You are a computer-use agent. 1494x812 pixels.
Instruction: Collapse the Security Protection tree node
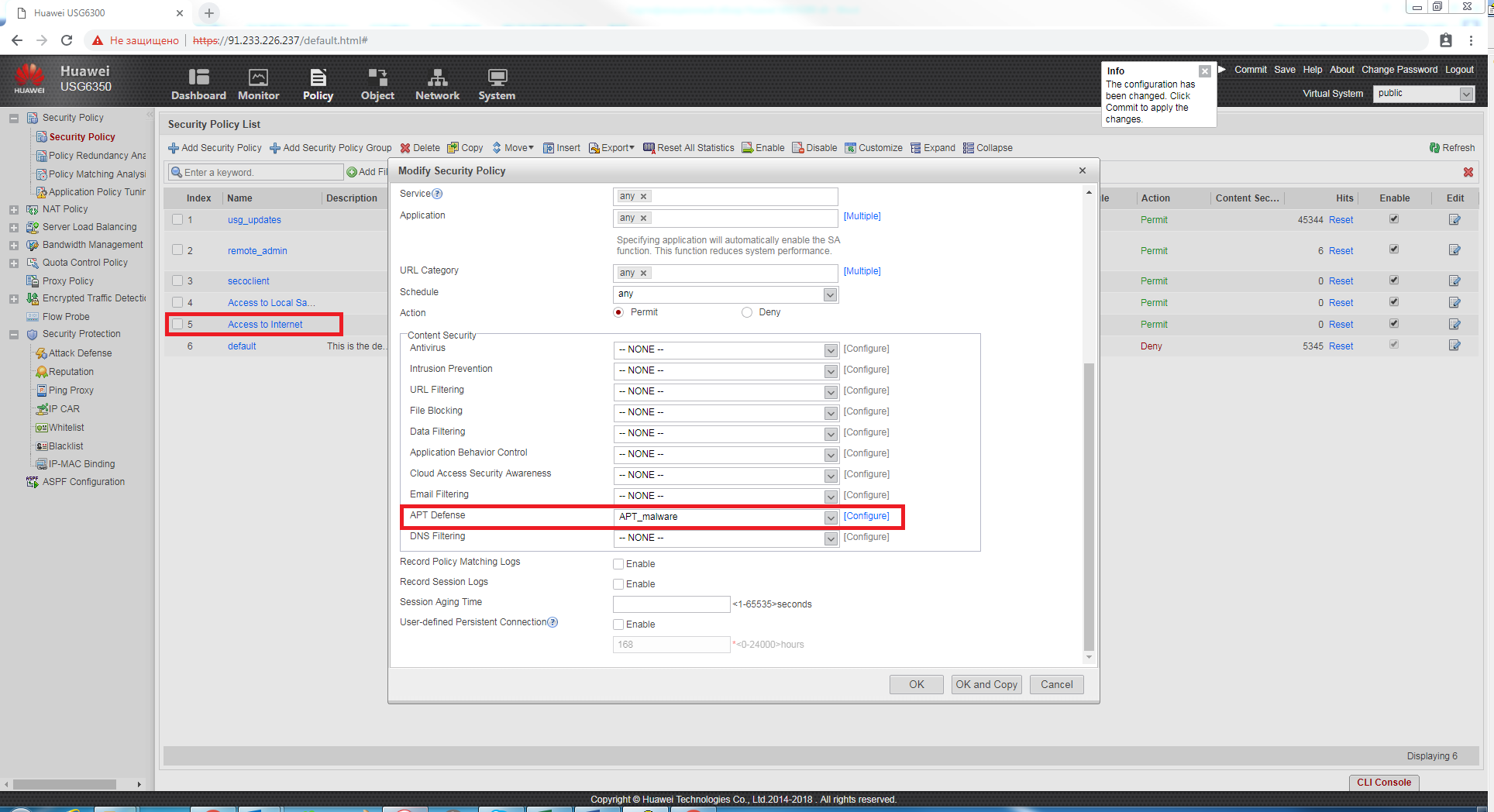click(13, 335)
